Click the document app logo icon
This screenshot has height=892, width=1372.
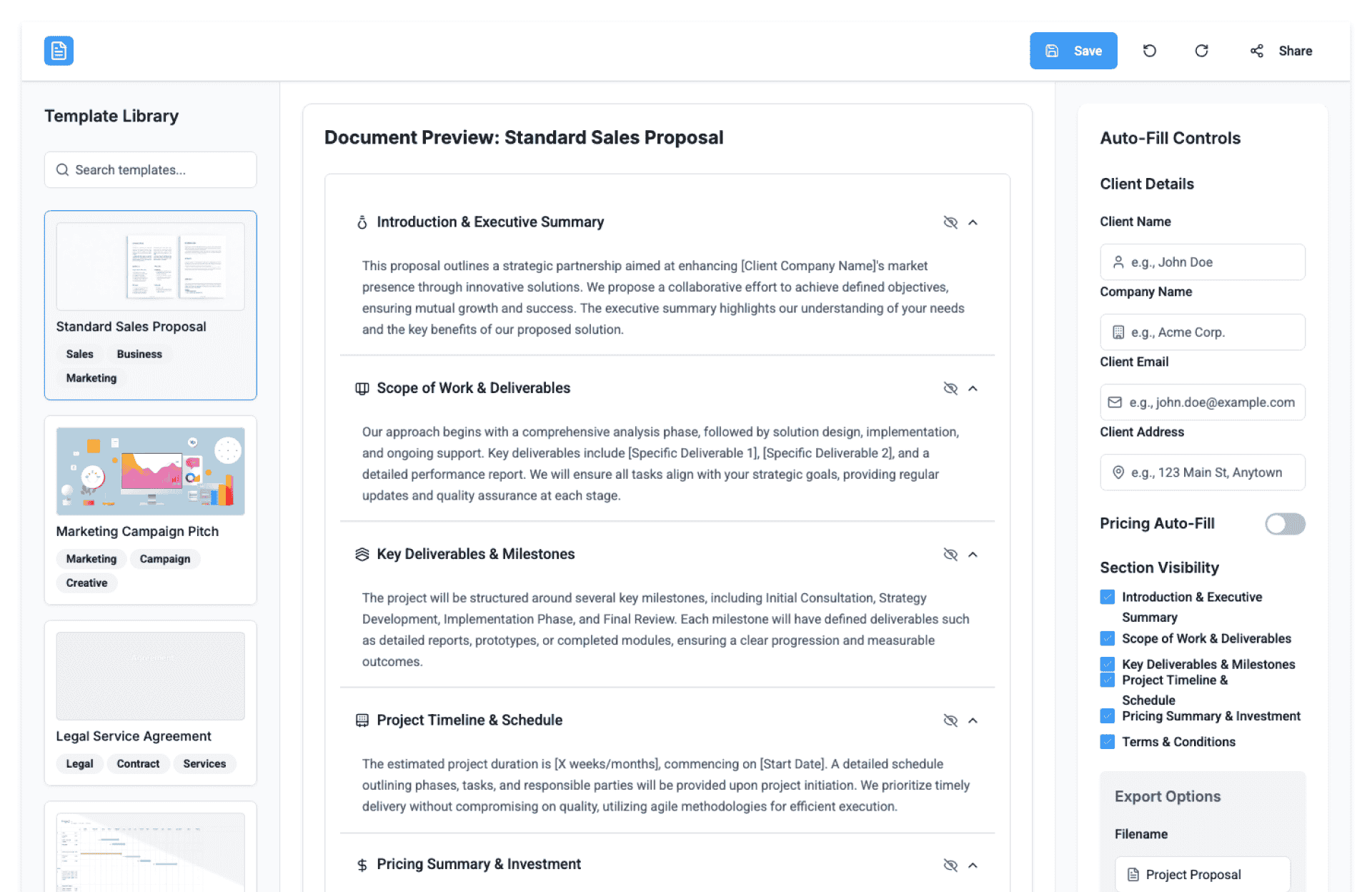click(x=59, y=51)
